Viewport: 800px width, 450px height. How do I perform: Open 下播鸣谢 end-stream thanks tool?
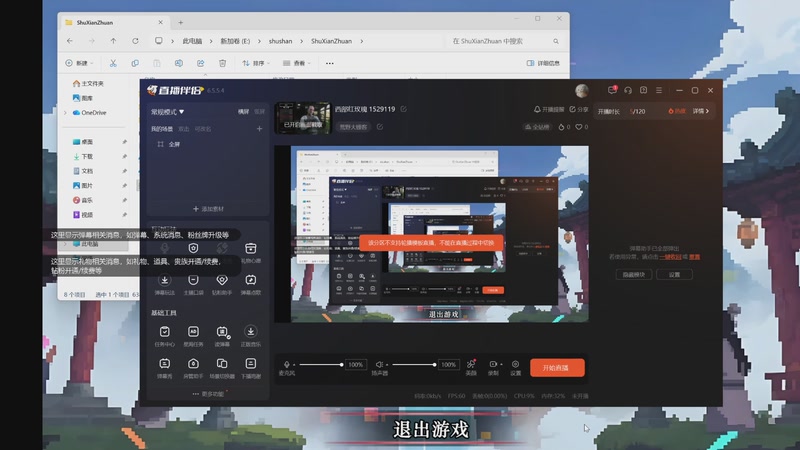pyautogui.click(x=251, y=368)
